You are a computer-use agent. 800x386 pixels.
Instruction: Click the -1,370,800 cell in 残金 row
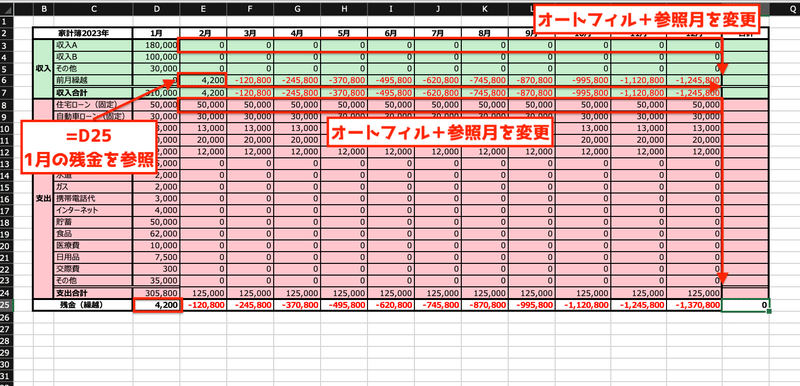pos(694,305)
